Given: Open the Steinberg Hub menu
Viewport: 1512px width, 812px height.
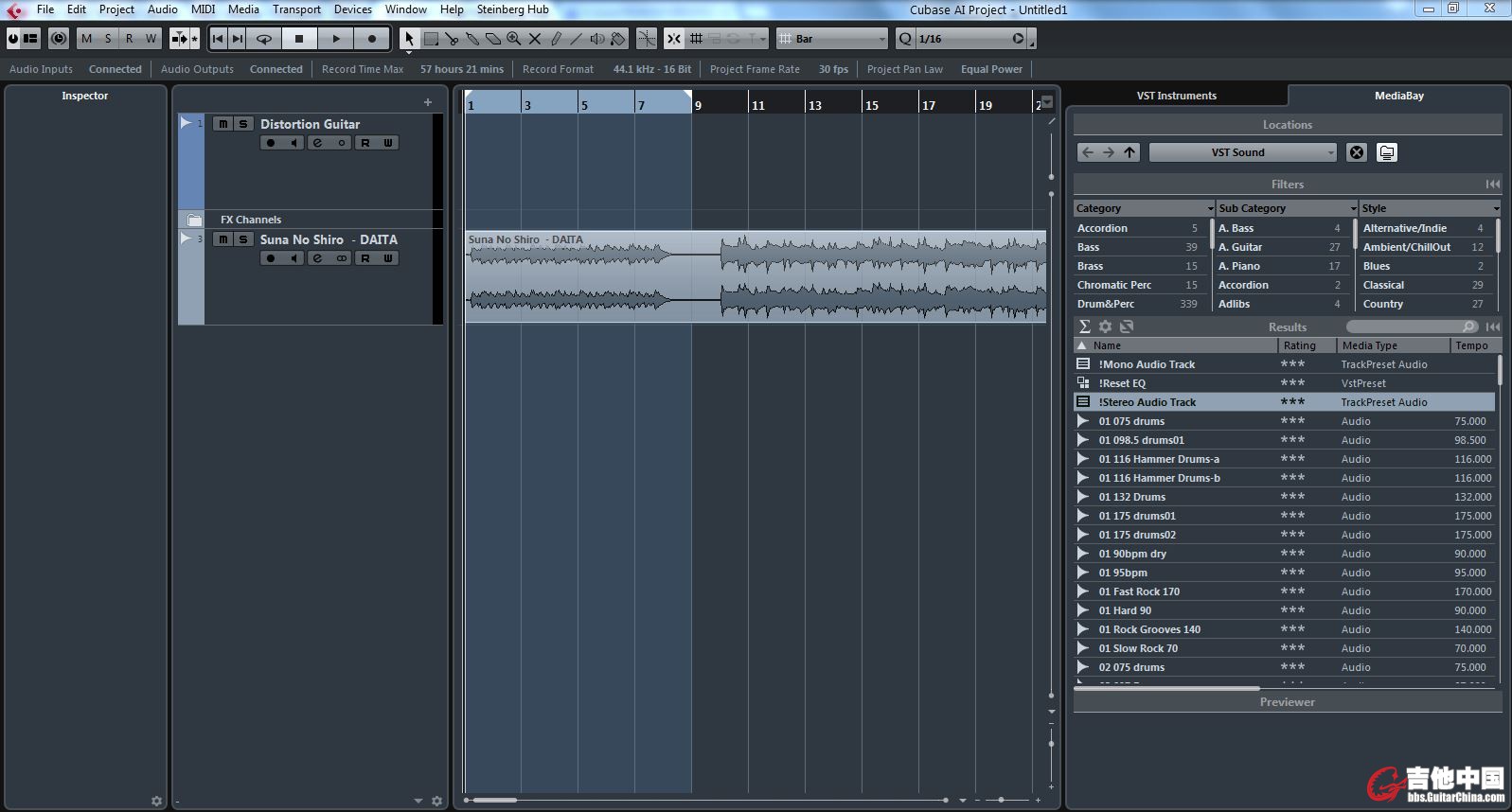Looking at the screenshot, I should 513,9.
